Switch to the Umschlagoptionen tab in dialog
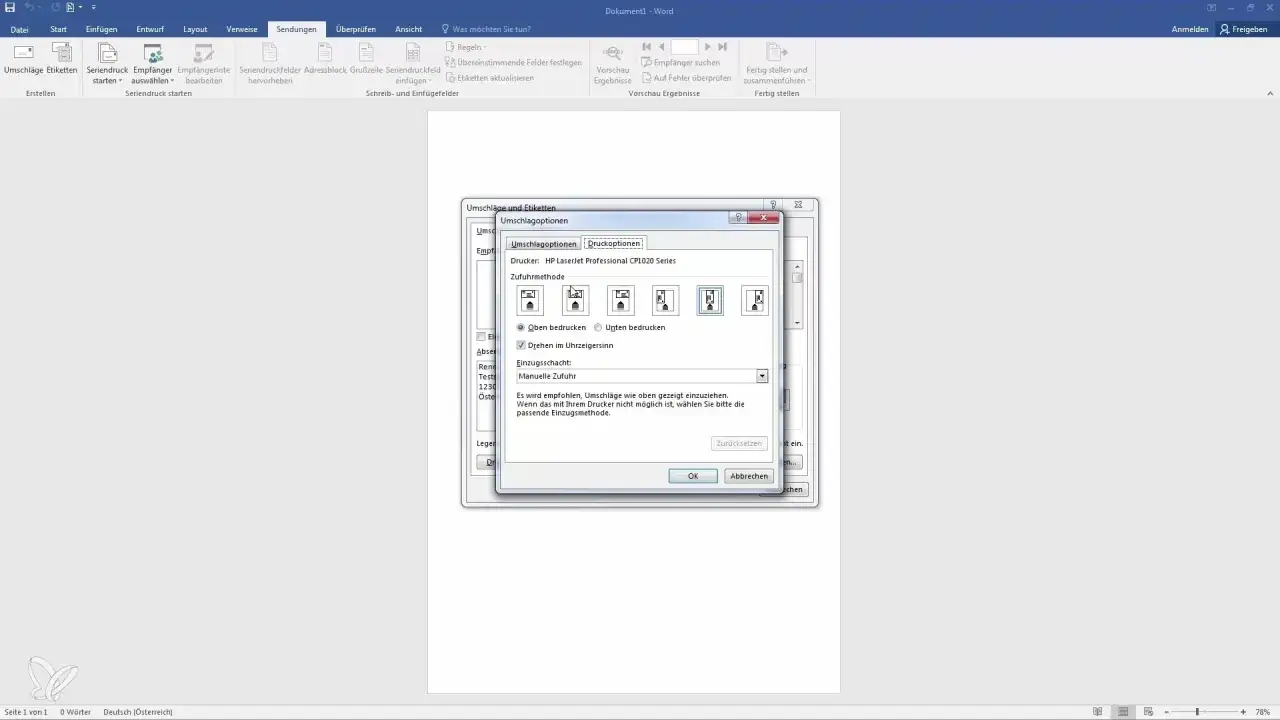 pos(544,244)
